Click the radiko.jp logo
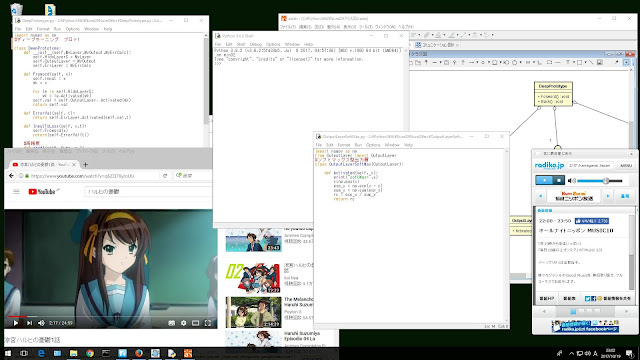This screenshot has width=640, height=360. click(549, 165)
